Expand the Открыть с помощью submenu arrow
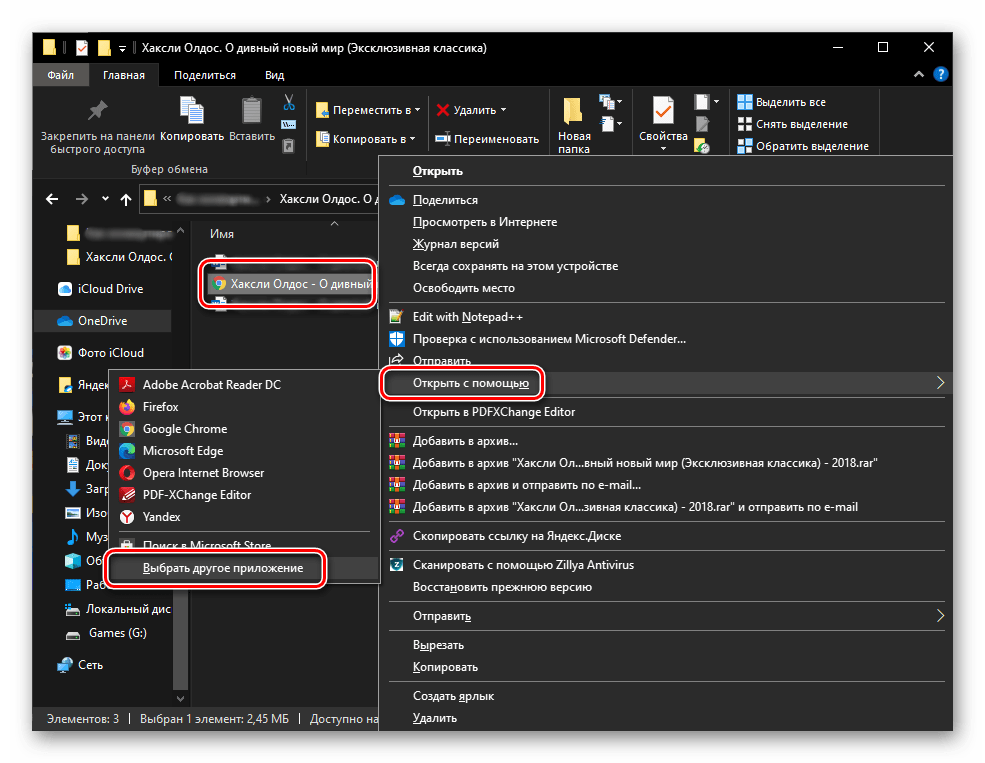 pos(940,382)
